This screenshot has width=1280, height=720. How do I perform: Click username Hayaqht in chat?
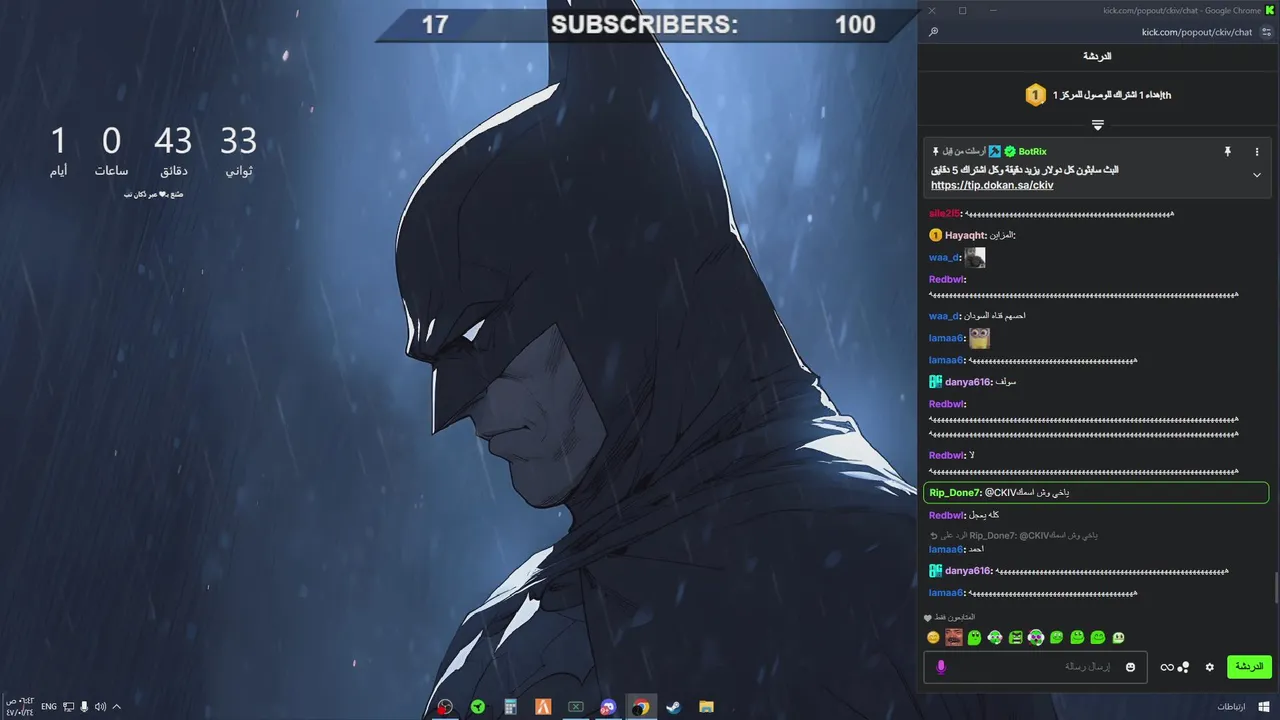point(965,235)
